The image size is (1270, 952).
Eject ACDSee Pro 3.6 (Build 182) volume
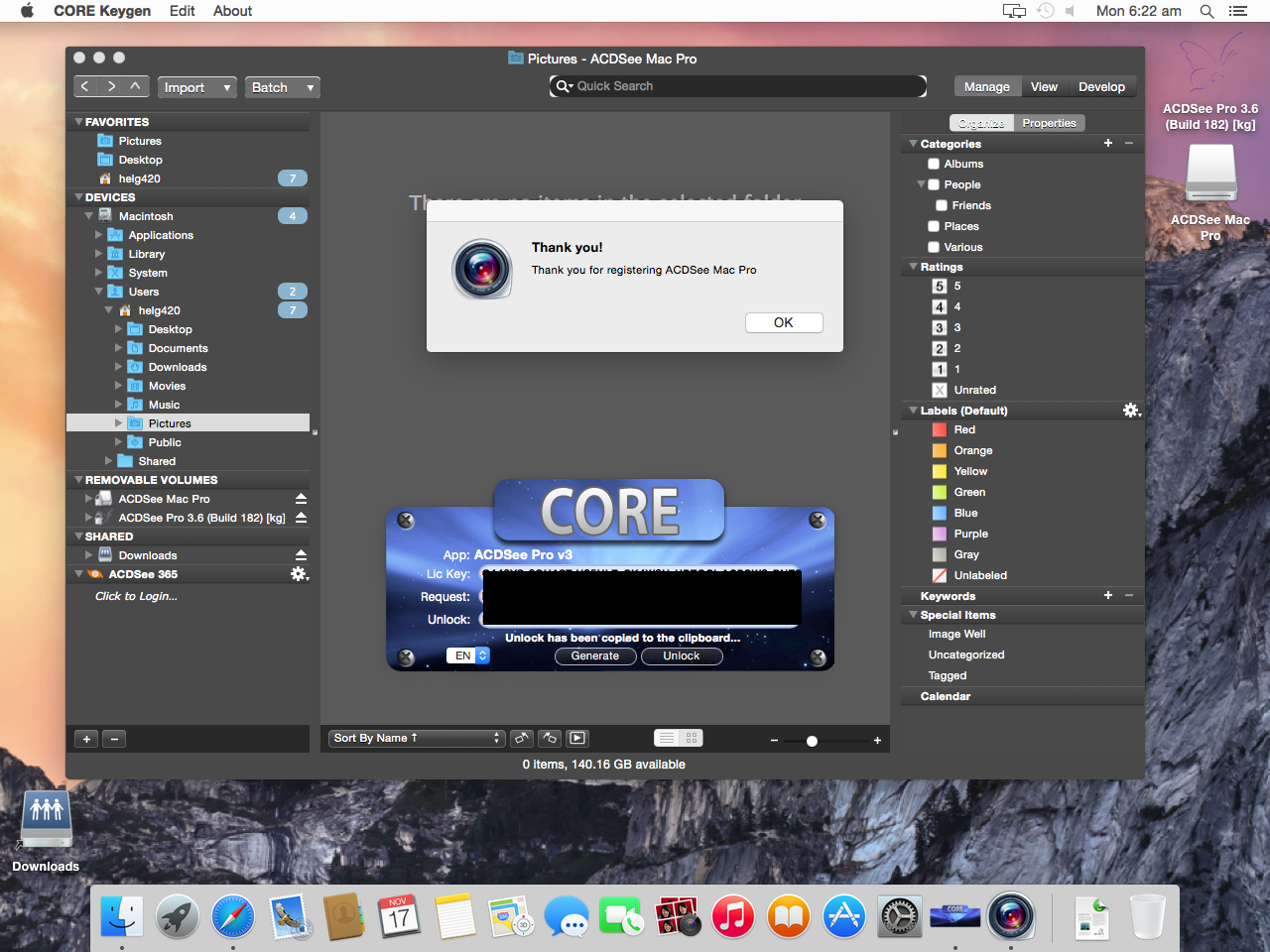point(301,518)
